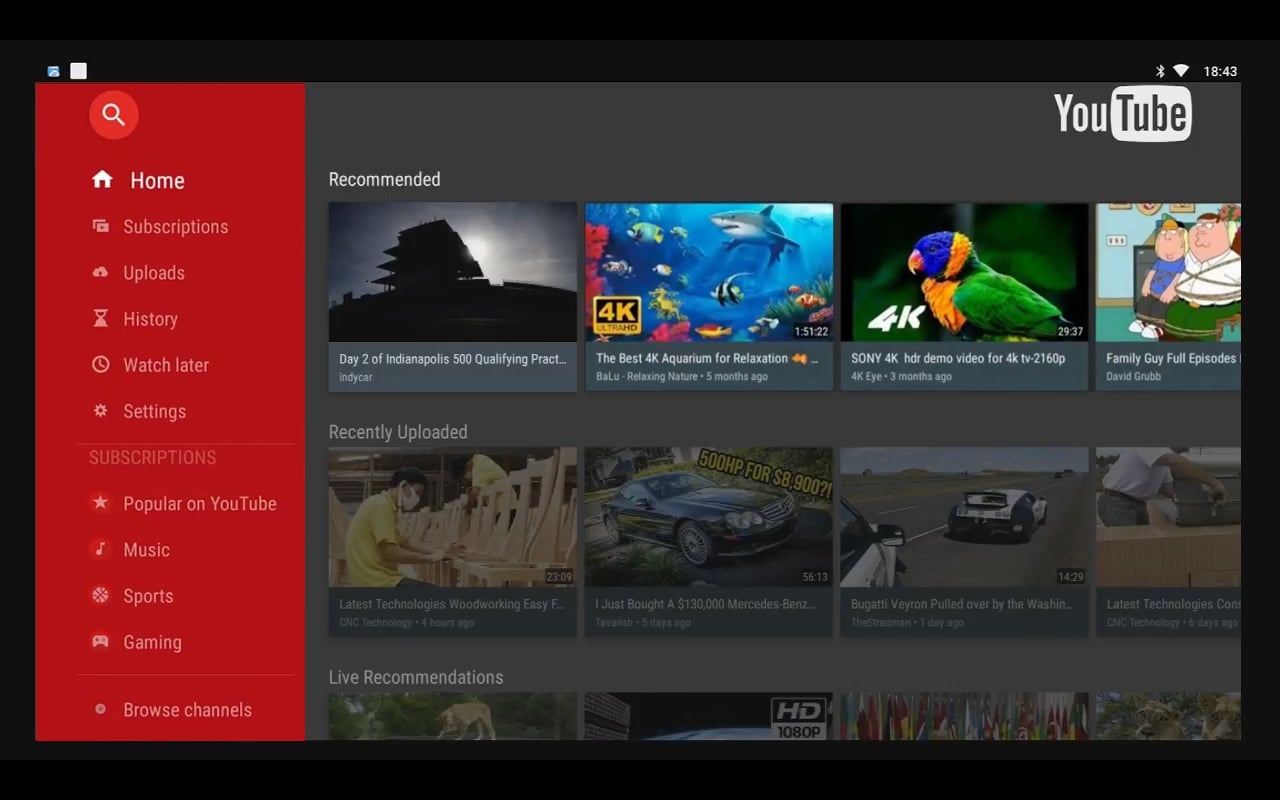Click channel name 'indycar'
1280x800 pixels.
356,378
